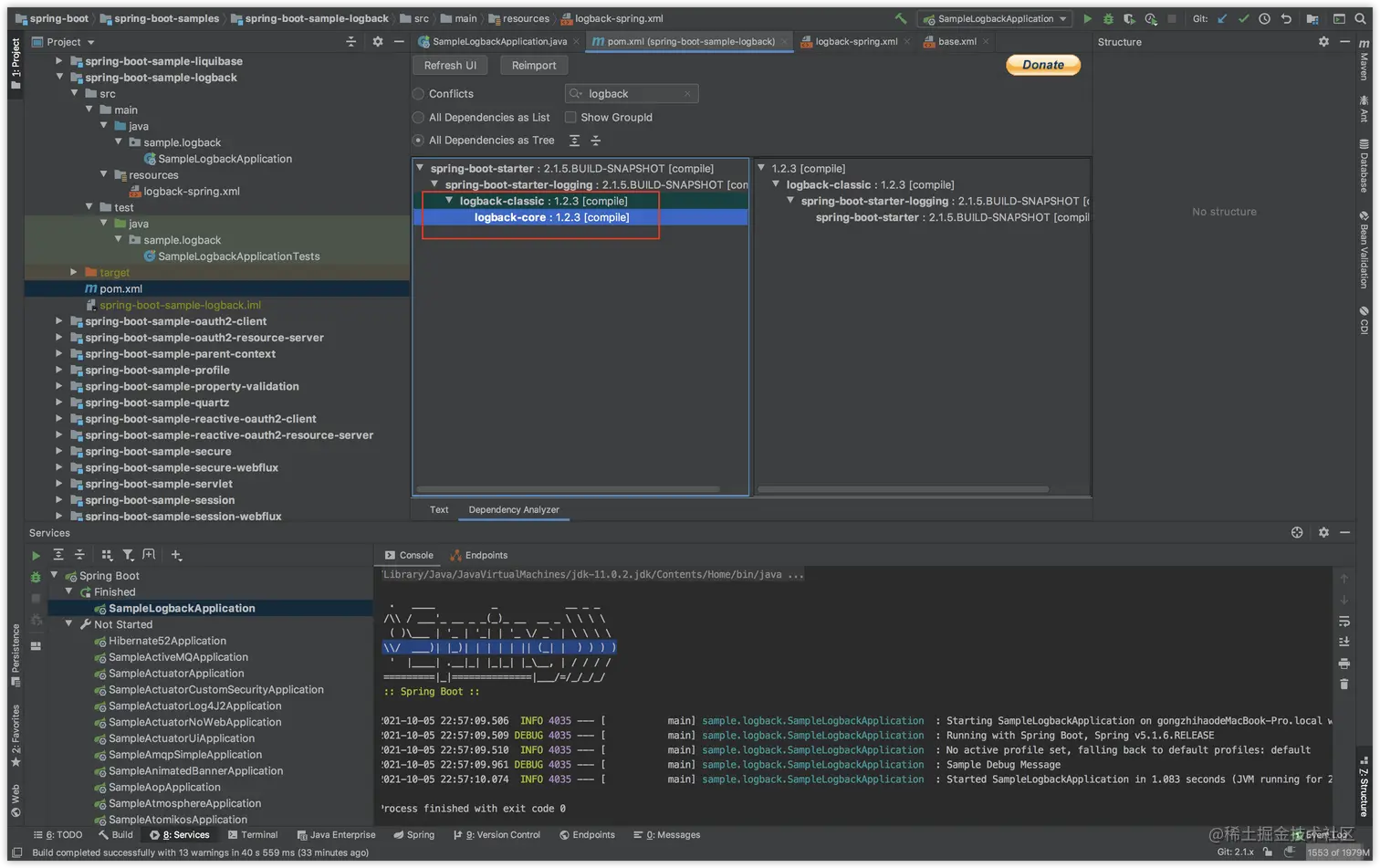Collapse the Not Started services group
The width and height of the screenshot is (1380, 868).
click(69, 624)
